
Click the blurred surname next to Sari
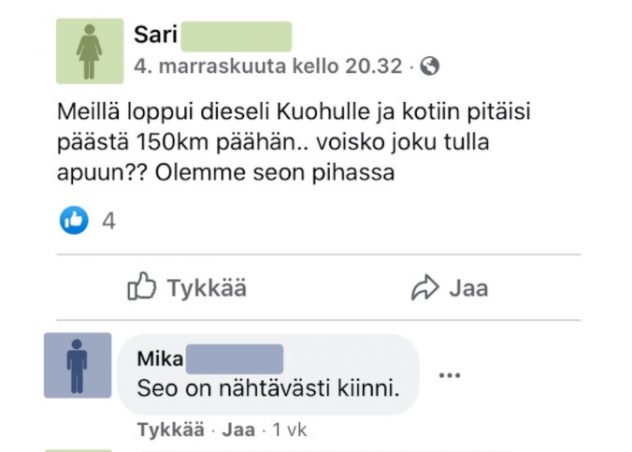click(x=236, y=36)
